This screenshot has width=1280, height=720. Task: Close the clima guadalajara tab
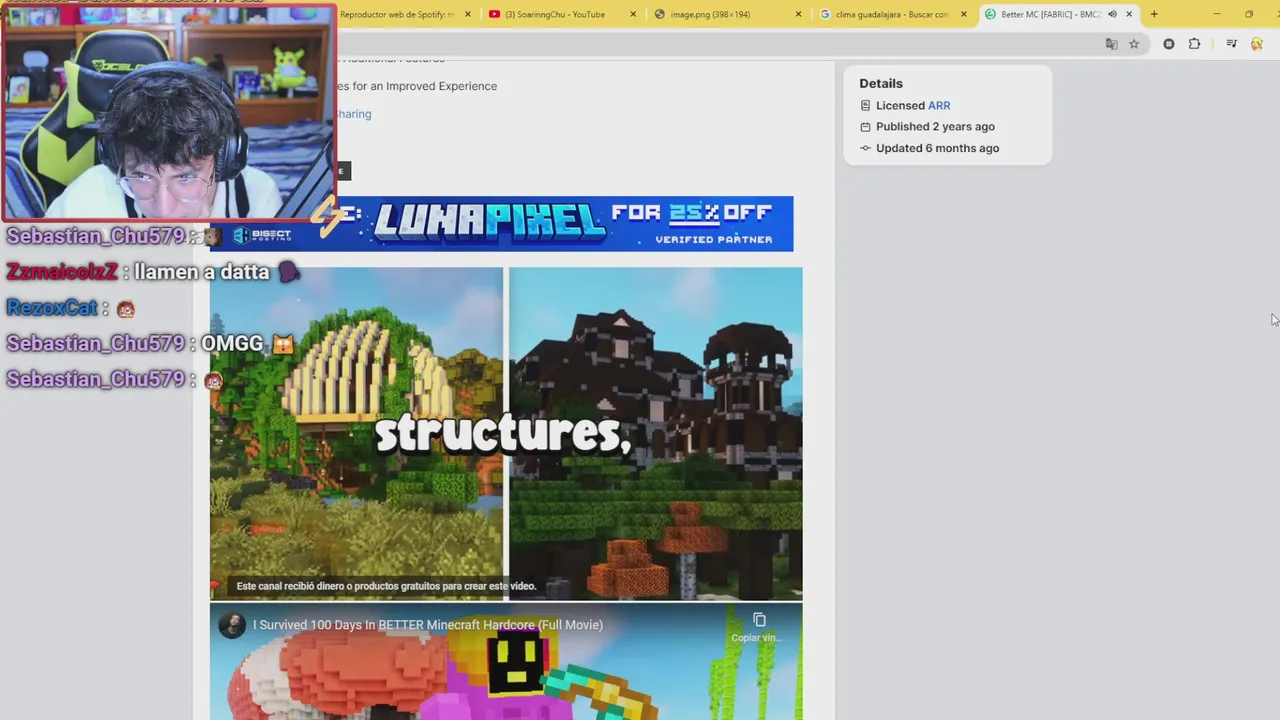click(x=964, y=14)
